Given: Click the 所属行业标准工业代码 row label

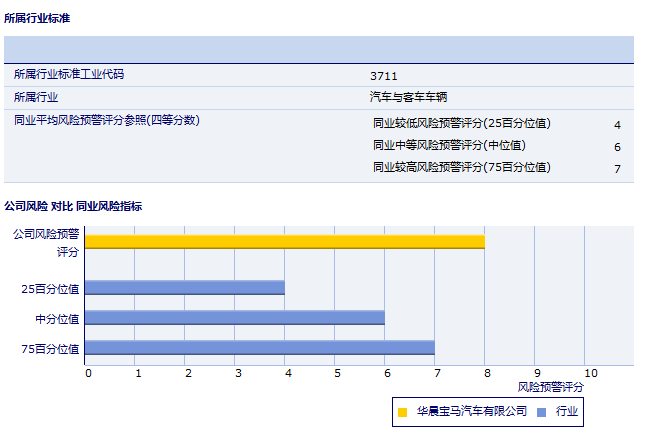Looking at the screenshot, I should click(69, 75).
